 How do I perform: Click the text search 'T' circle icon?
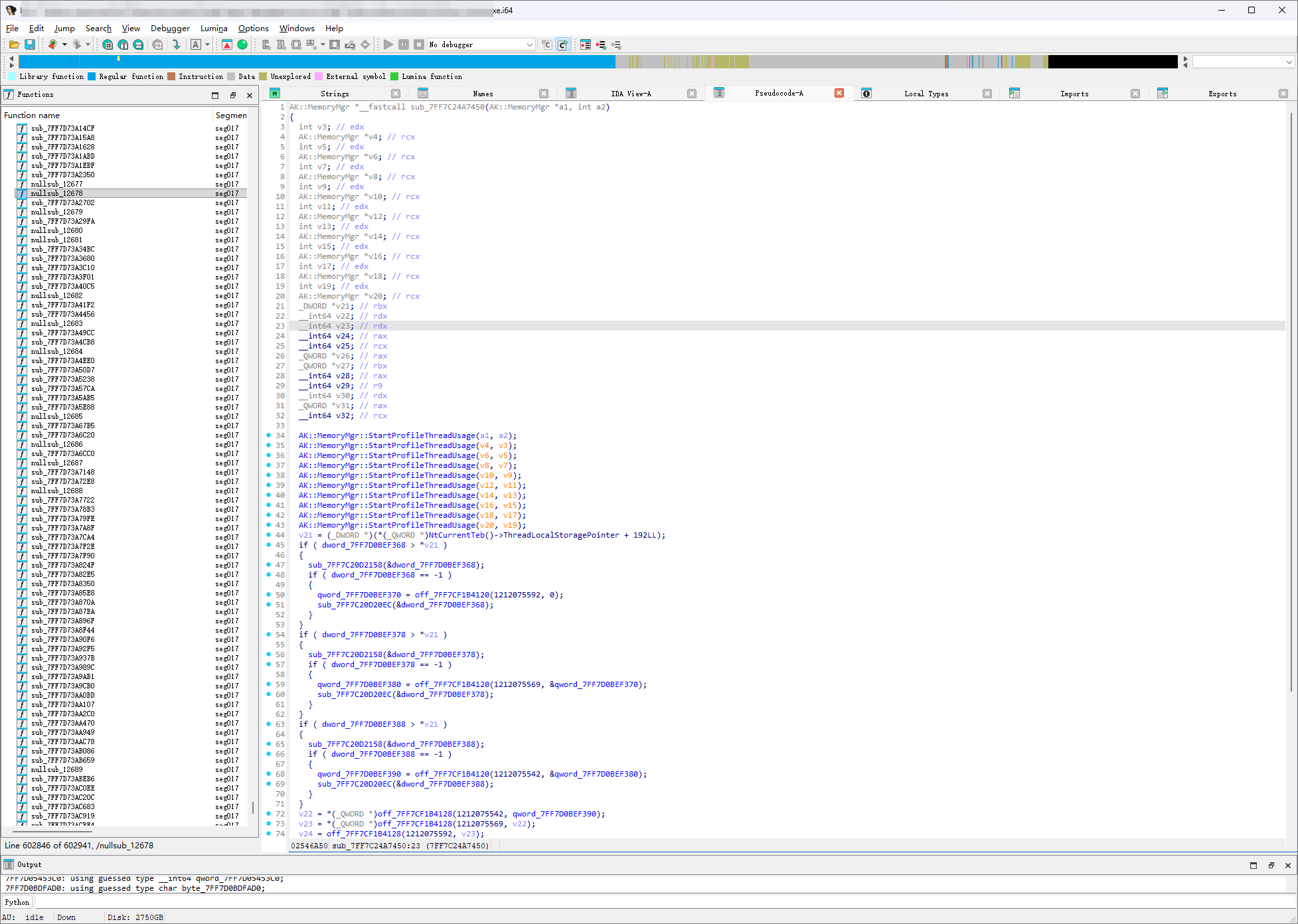click(123, 44)
